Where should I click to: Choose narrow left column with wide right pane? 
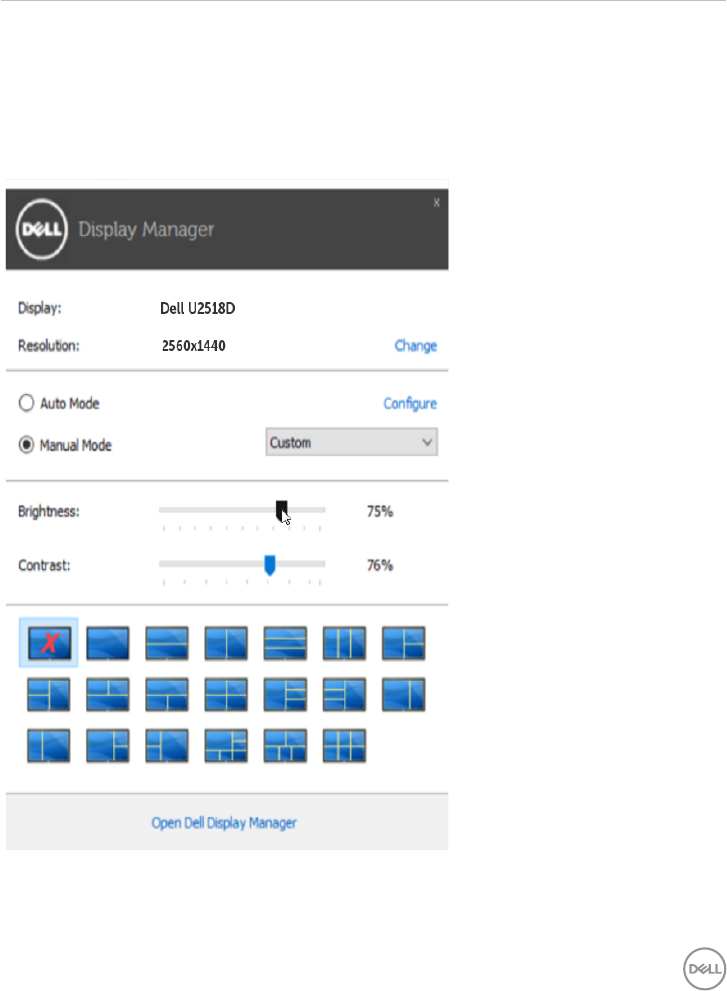(x=49, y=746)
